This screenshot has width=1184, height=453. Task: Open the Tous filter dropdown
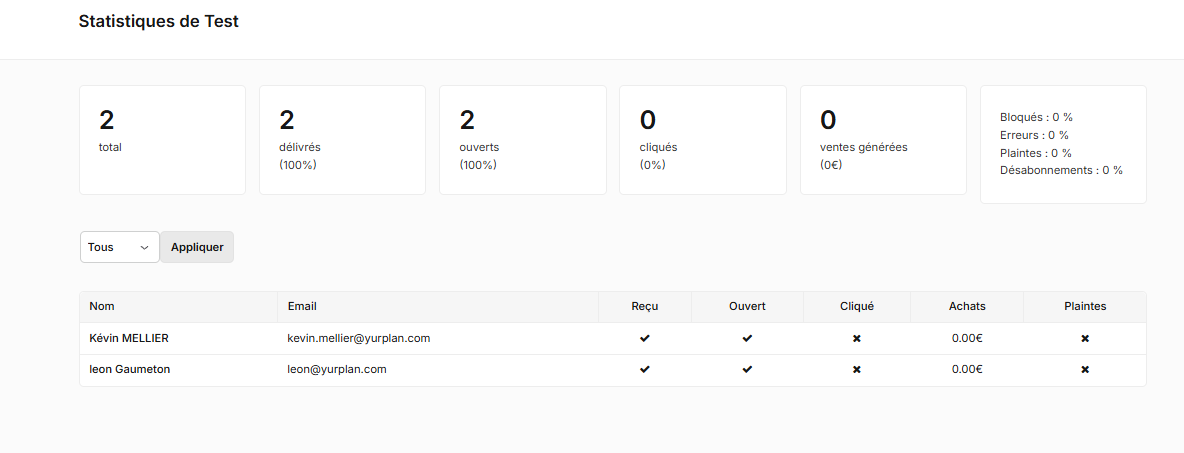120,247
